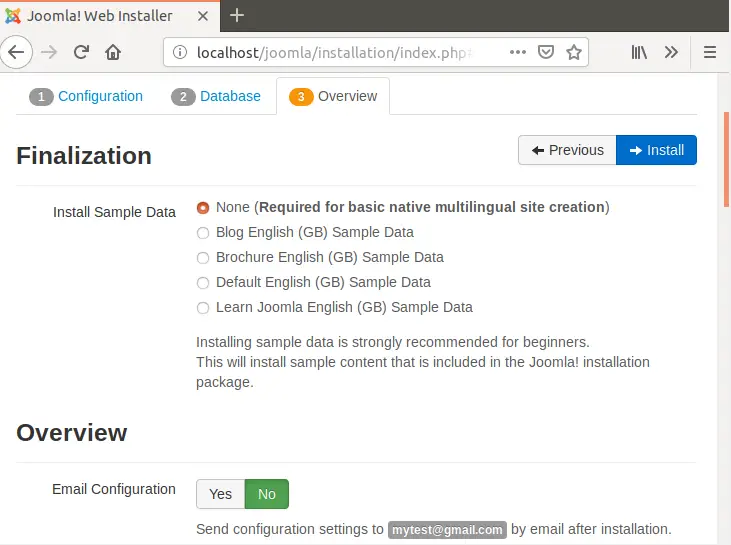This screenshot has height=545, width=731.
Task: Go back with the Previous button
Action: point(567,150)
